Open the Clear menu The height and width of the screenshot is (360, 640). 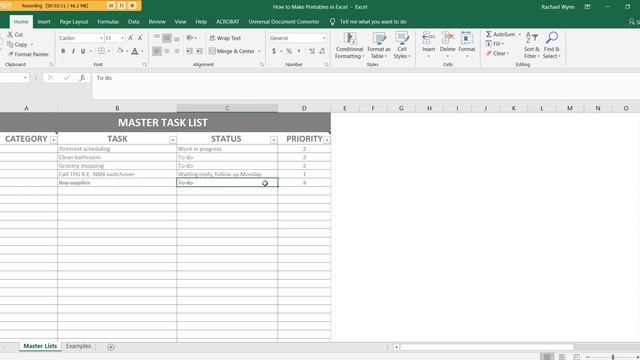click(x=498, y=53)
